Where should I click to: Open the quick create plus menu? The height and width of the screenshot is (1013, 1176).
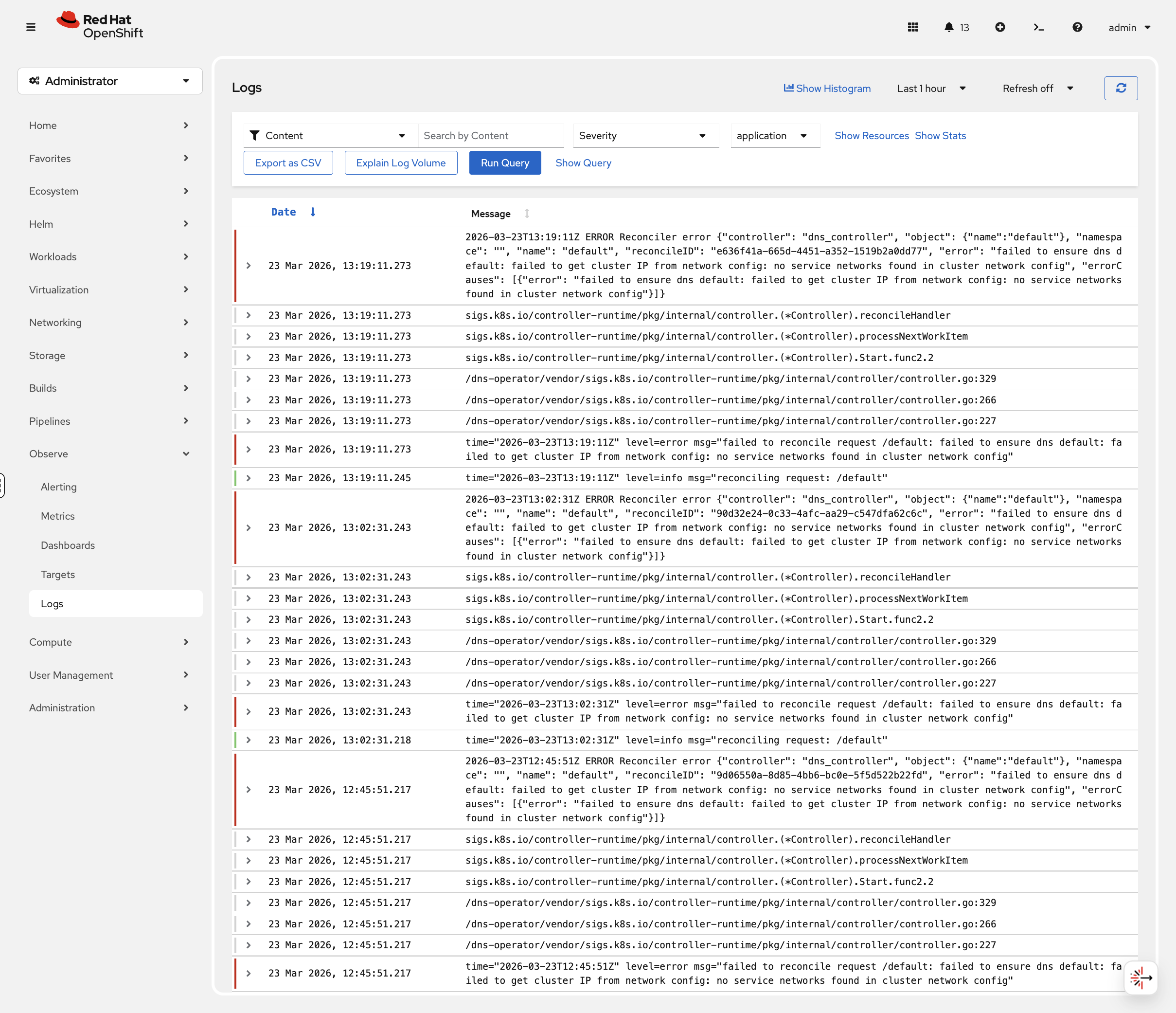pos(1000,27)
